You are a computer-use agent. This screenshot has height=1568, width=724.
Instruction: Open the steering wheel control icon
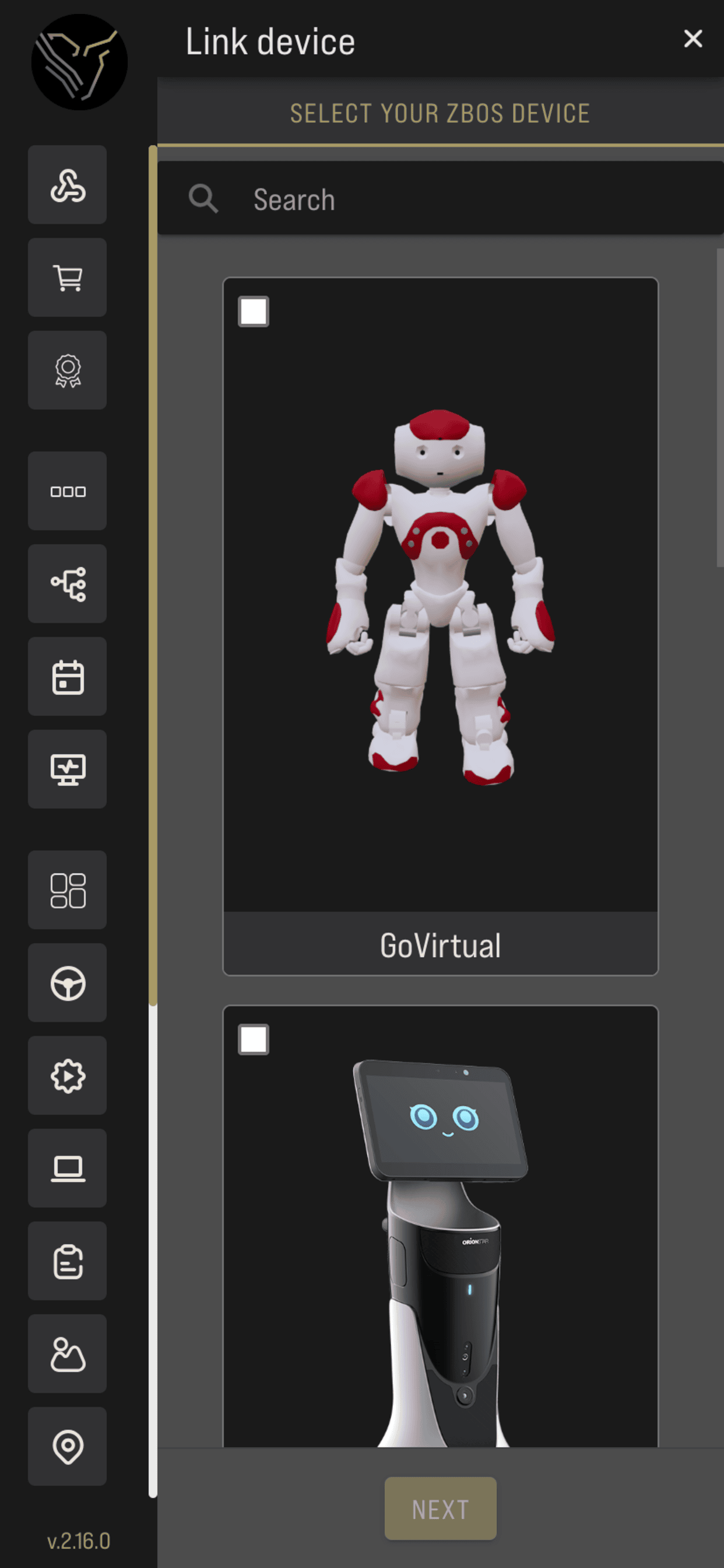click(68, 983)
